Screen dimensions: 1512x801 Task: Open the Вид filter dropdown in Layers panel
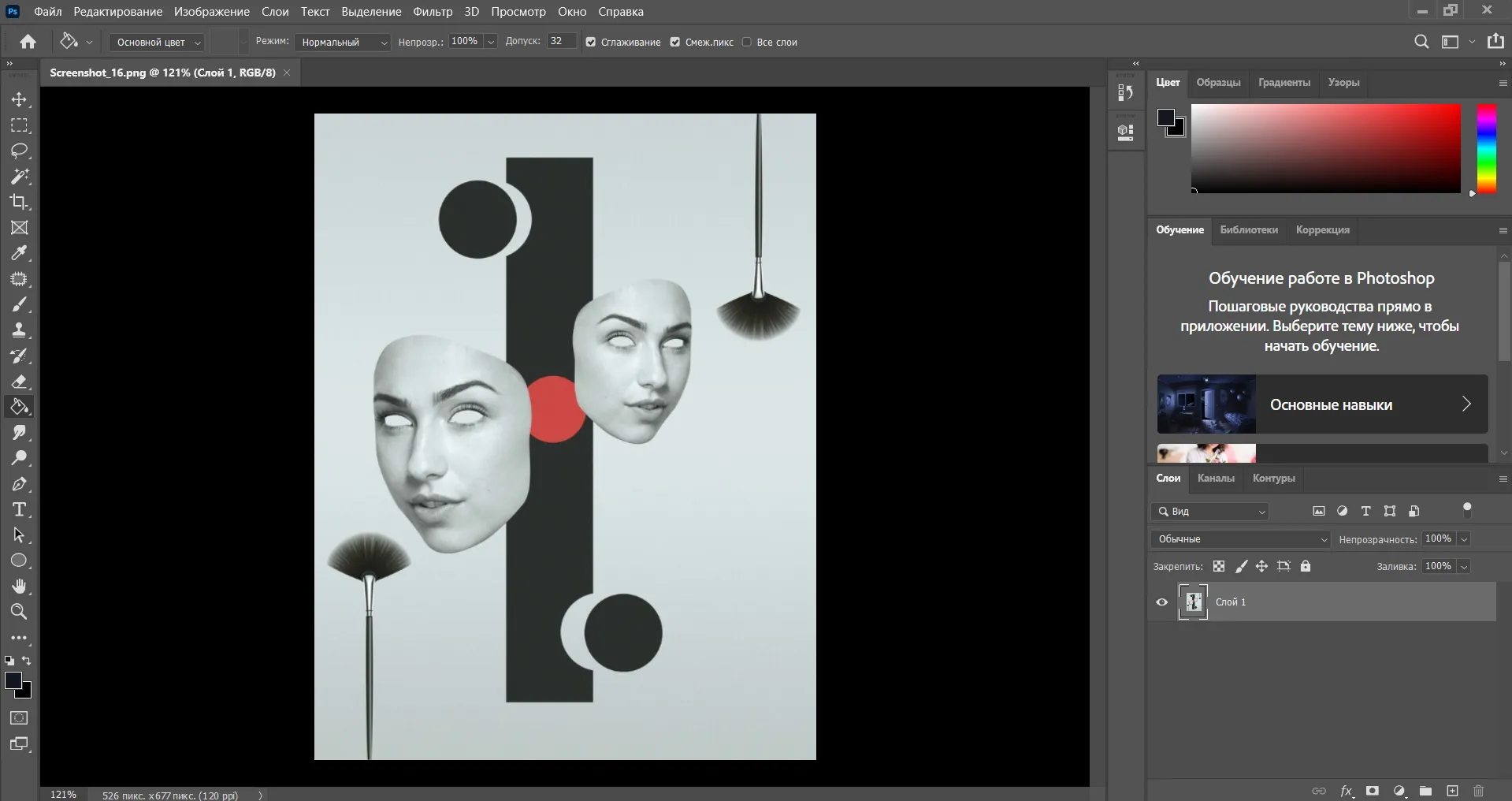[1209, 512]
